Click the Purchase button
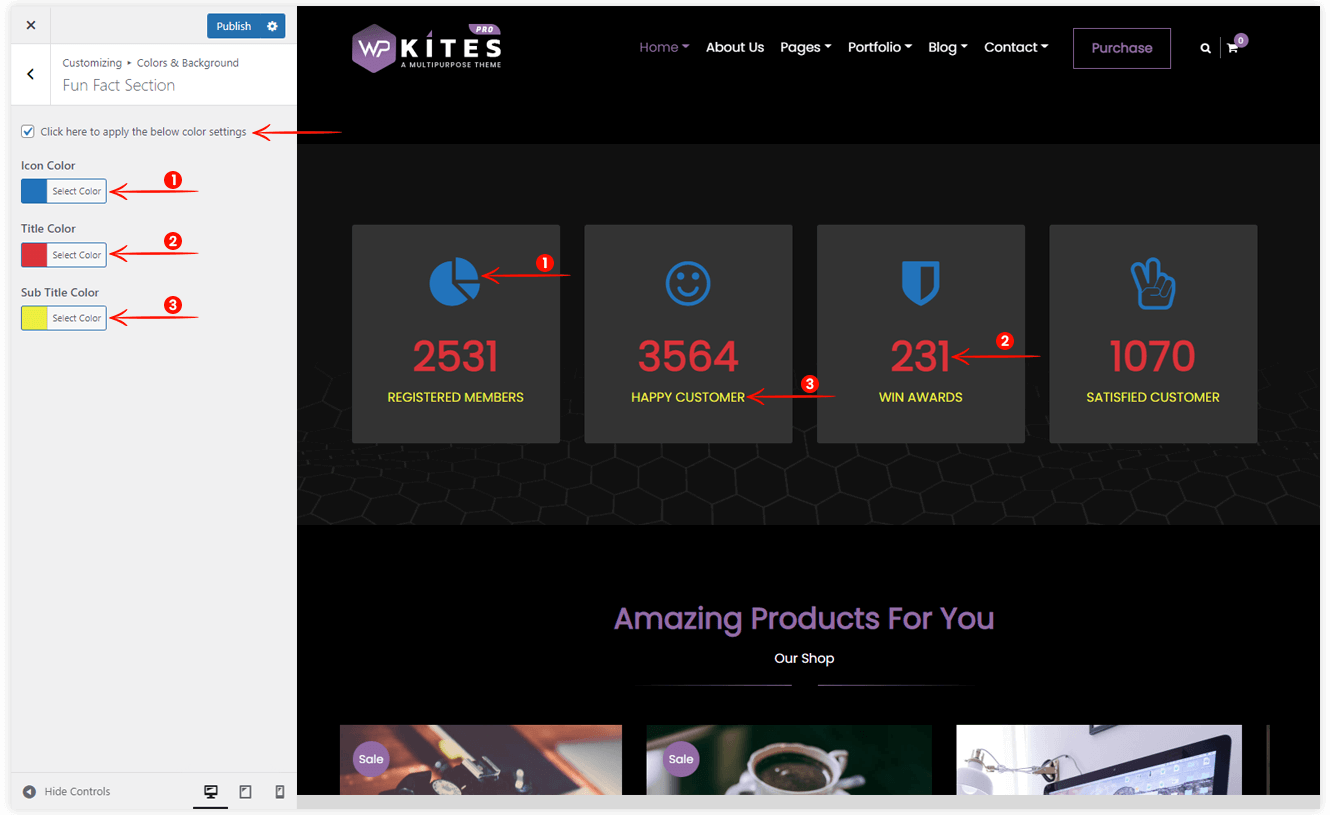The height and width of the screenshot is (815, 1330). click(x=1122, y=48)
